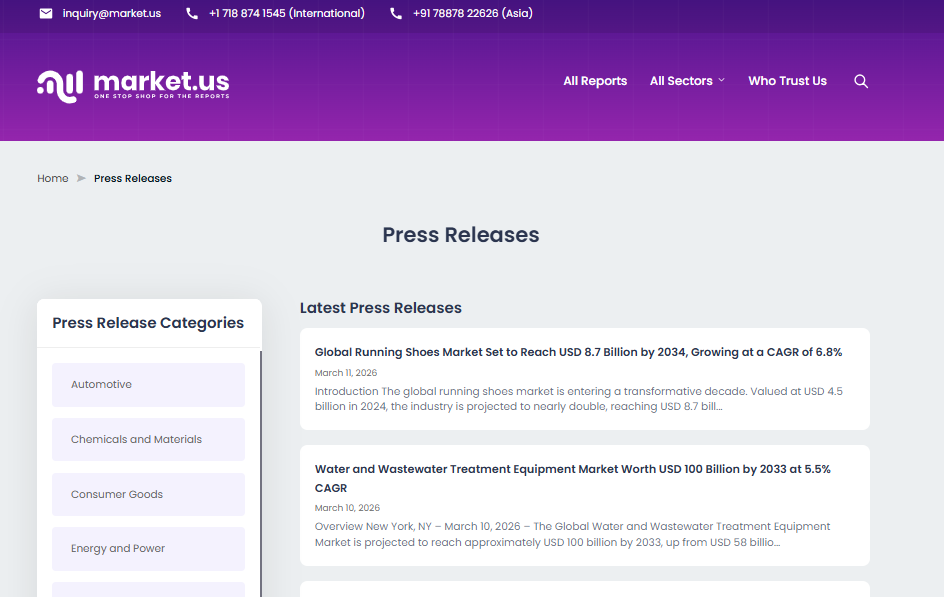Select the Chemicals and Materials category

148,439
